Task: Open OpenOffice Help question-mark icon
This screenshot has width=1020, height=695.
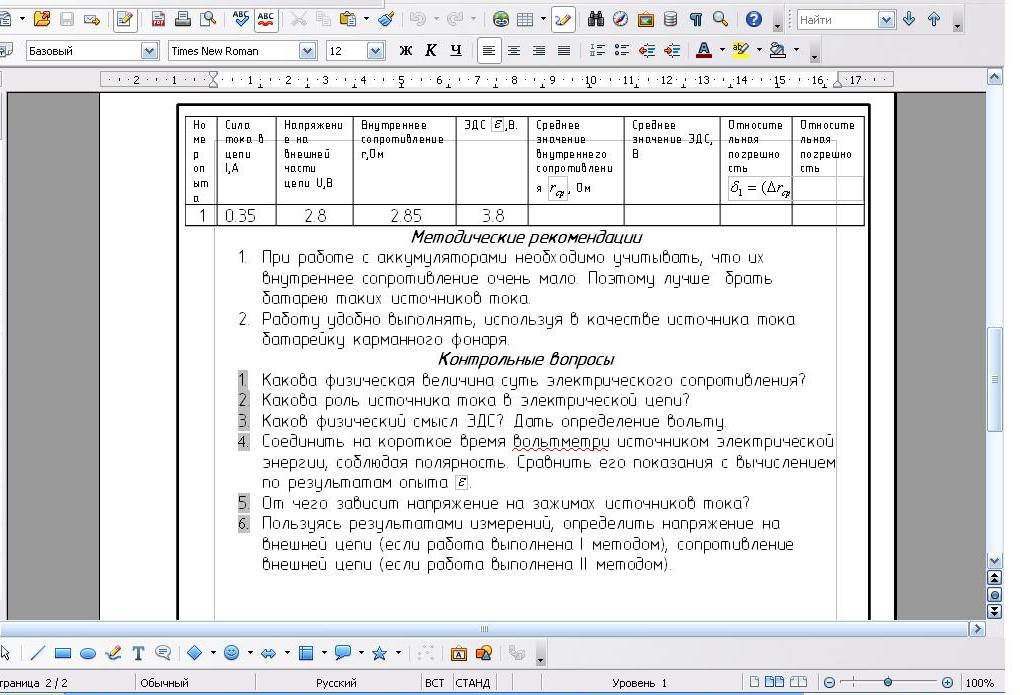Action: point(753,20)
